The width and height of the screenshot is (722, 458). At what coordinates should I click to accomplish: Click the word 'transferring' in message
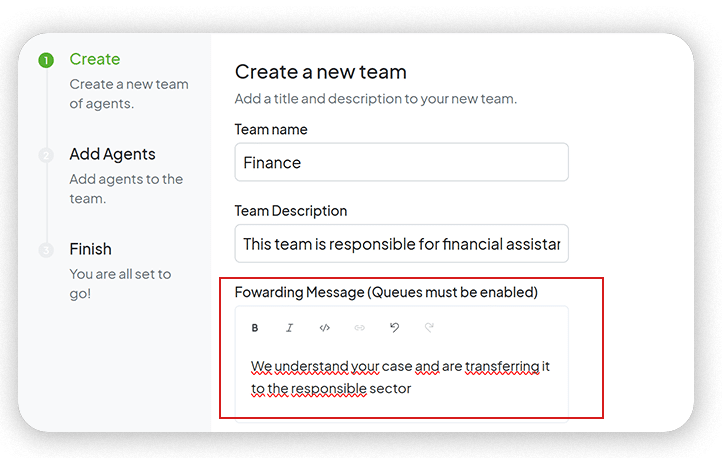coord(503,367)
